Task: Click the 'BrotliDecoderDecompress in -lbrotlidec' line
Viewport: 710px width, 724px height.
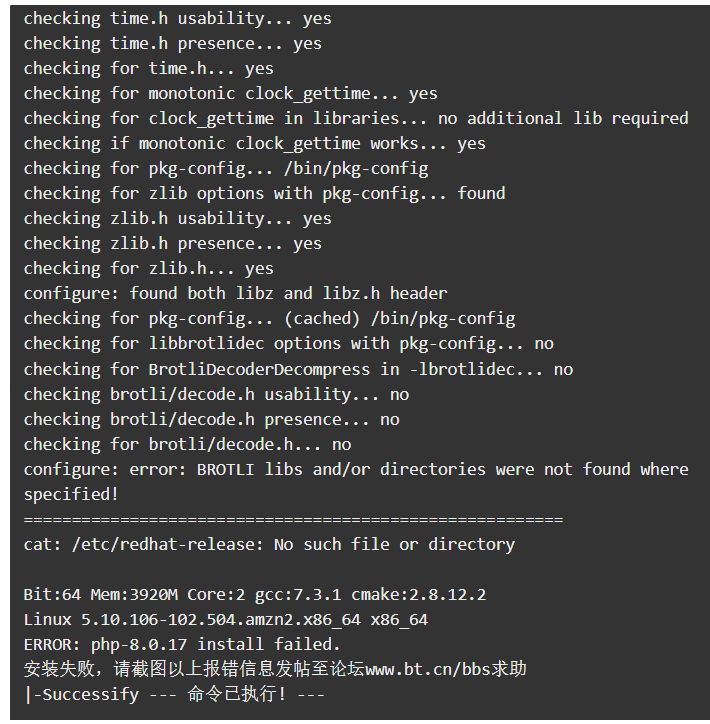Action: [298, 370]
